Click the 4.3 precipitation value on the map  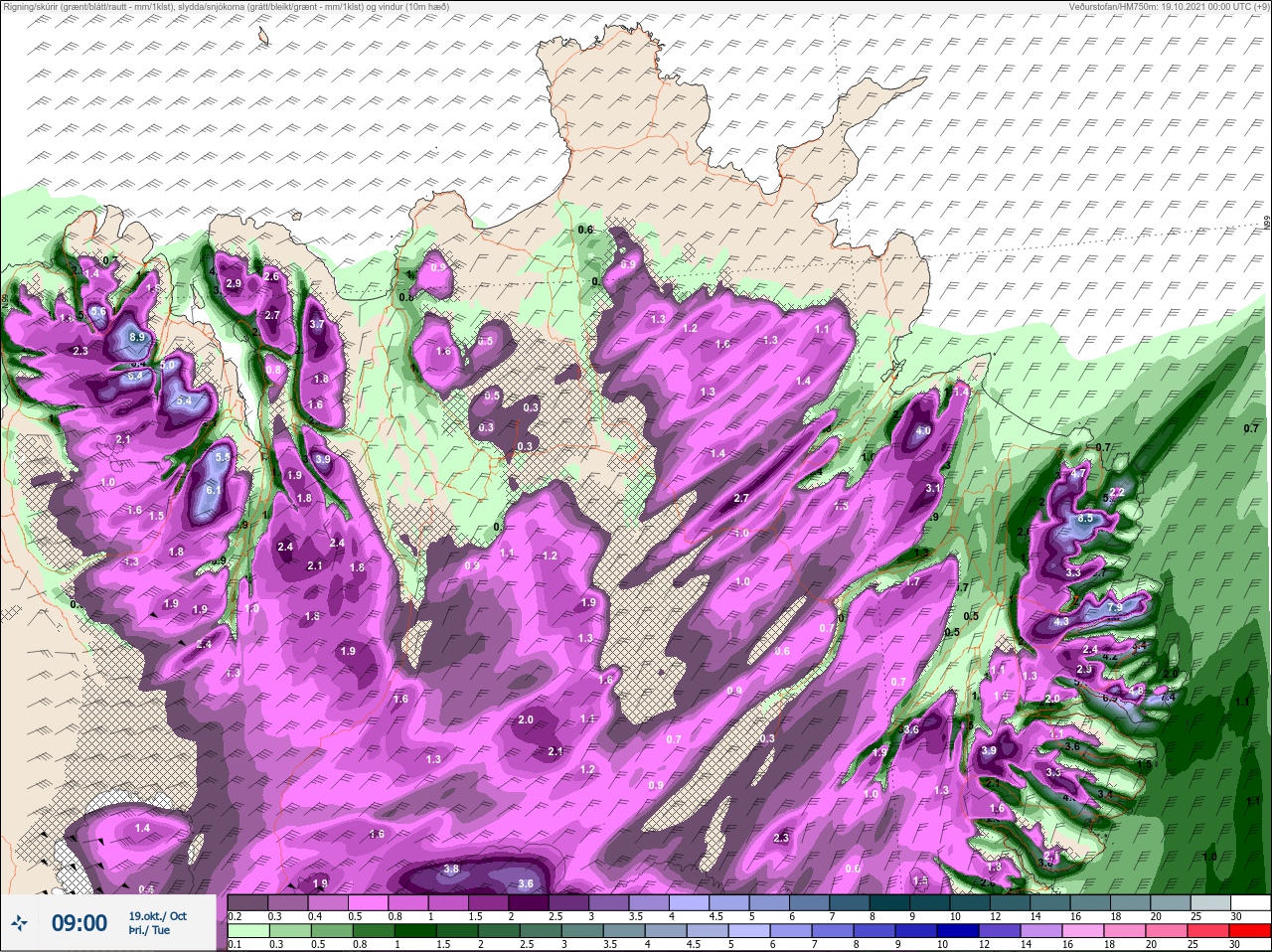click(x=1060, y=622)
